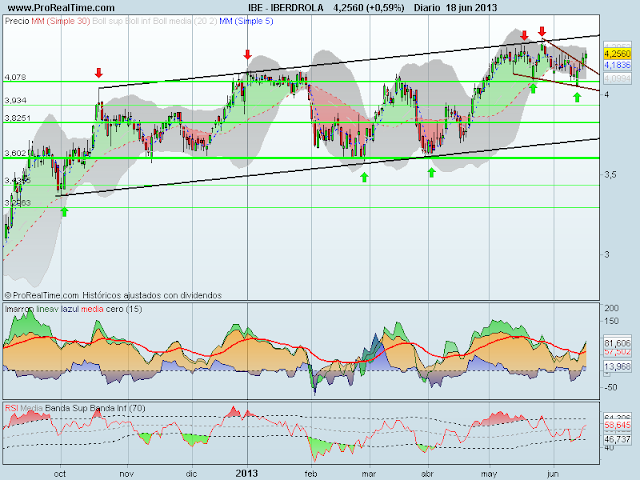
Task: Click the feb month label on time axis
Action: [x=311, y=474]
